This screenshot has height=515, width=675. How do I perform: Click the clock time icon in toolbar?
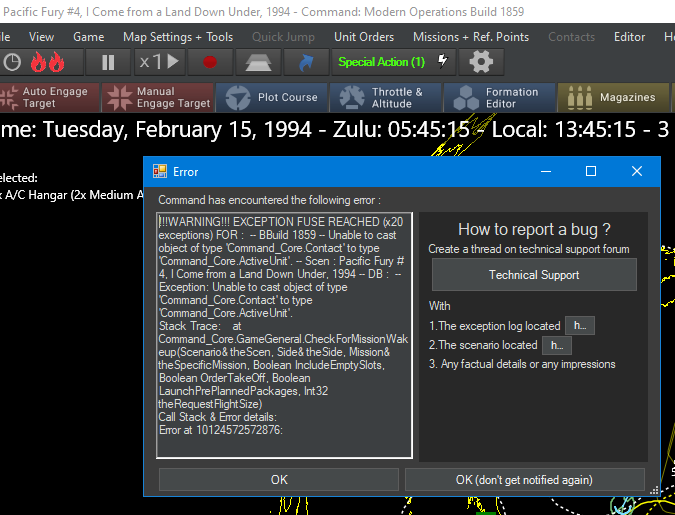coord(12,62)
